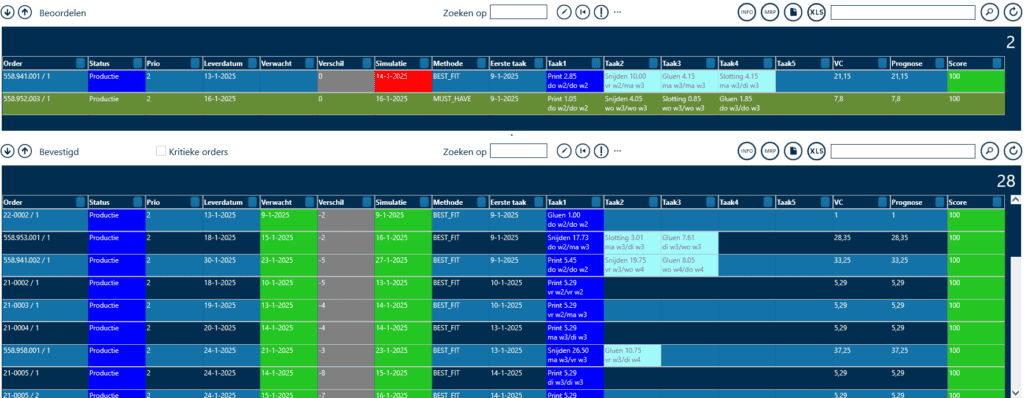Click the Zoeken op field in Bevestigd

pos(519,151)
